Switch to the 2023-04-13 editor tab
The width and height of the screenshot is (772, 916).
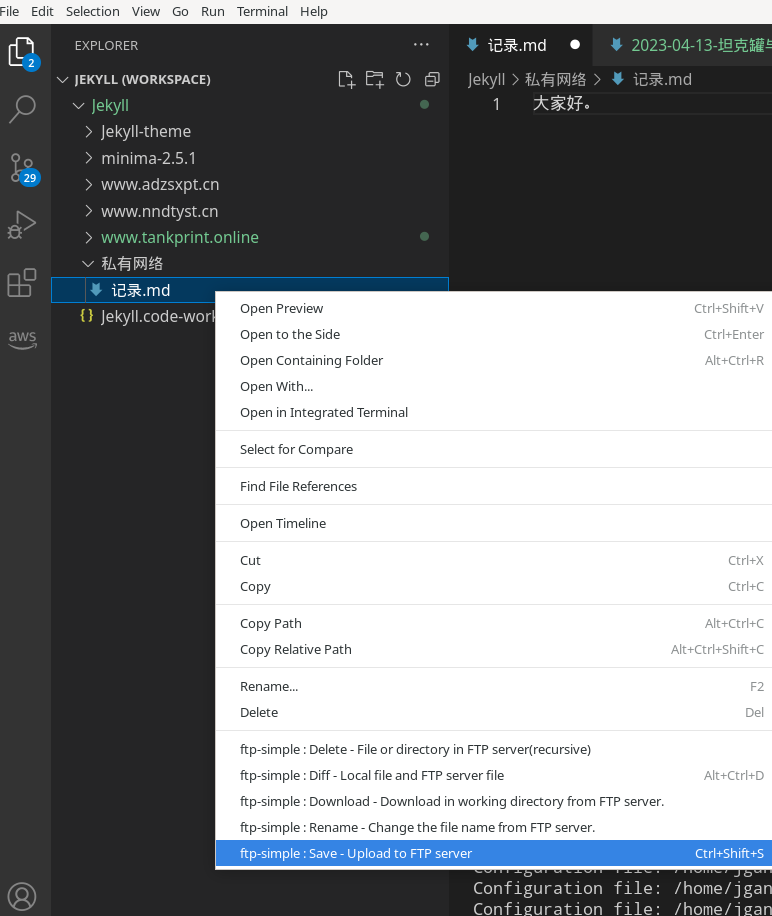[683, 45]
